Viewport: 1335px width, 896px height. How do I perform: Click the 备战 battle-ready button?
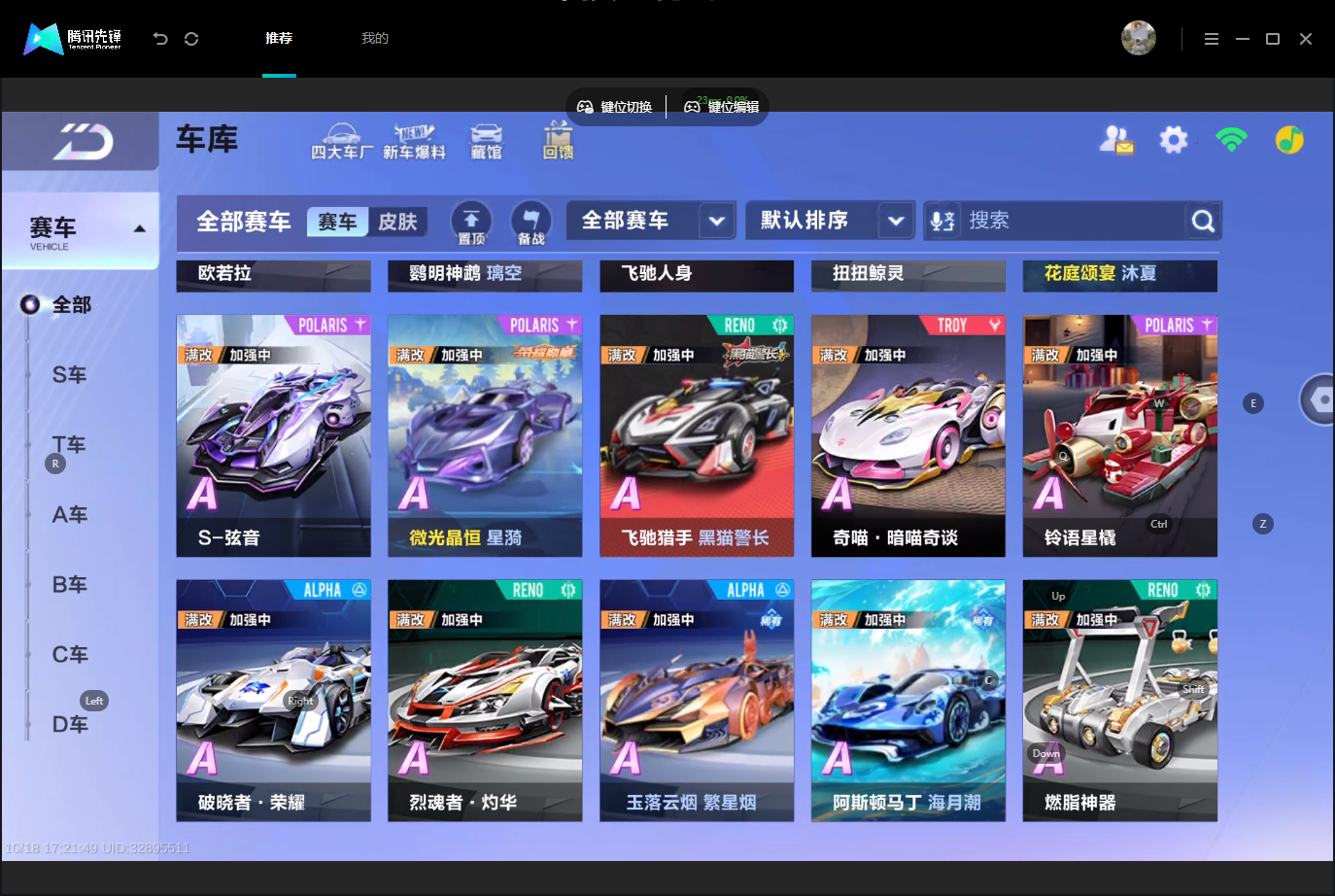(x=531, y=223)
